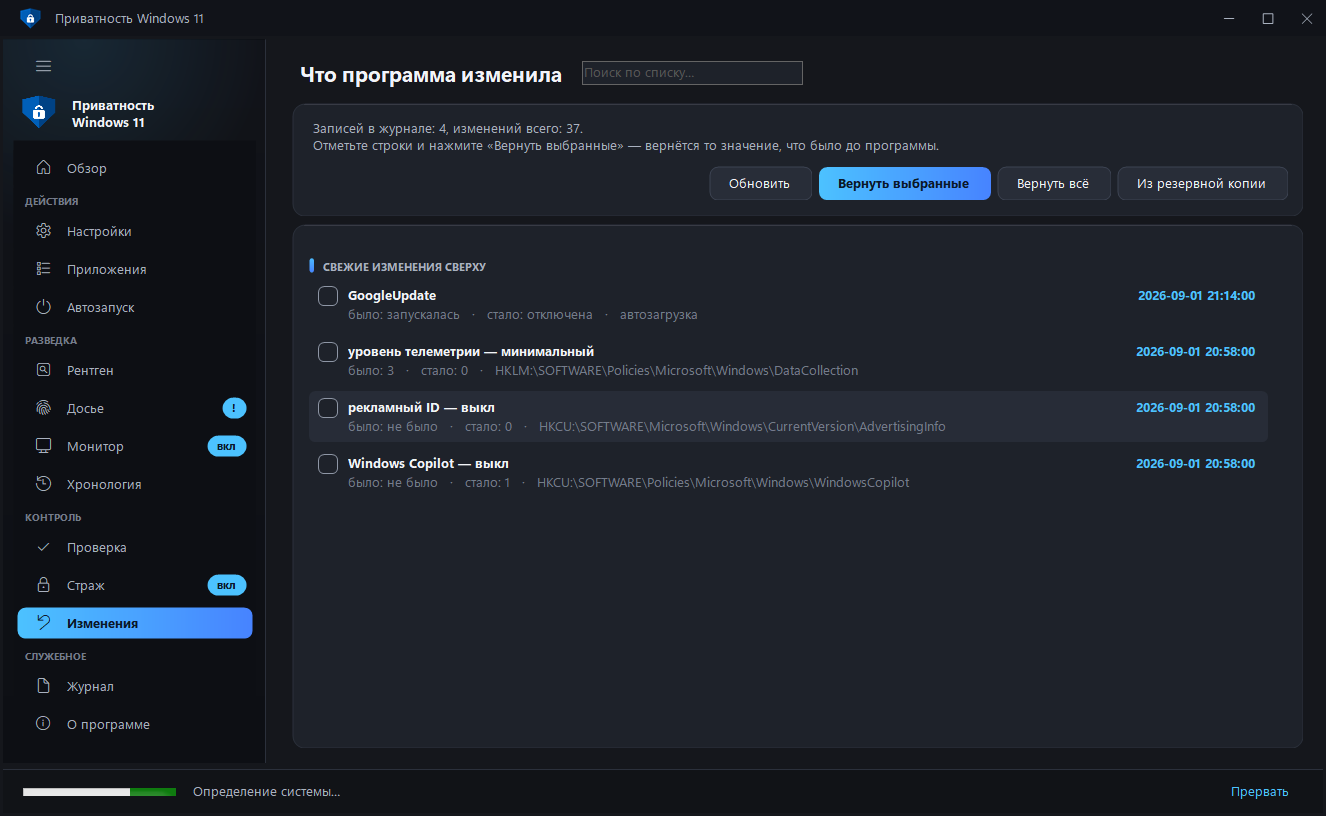Click the document icon for Журнал
Viewport: 1326px width, 816px height.
click(x=43, y=686)
